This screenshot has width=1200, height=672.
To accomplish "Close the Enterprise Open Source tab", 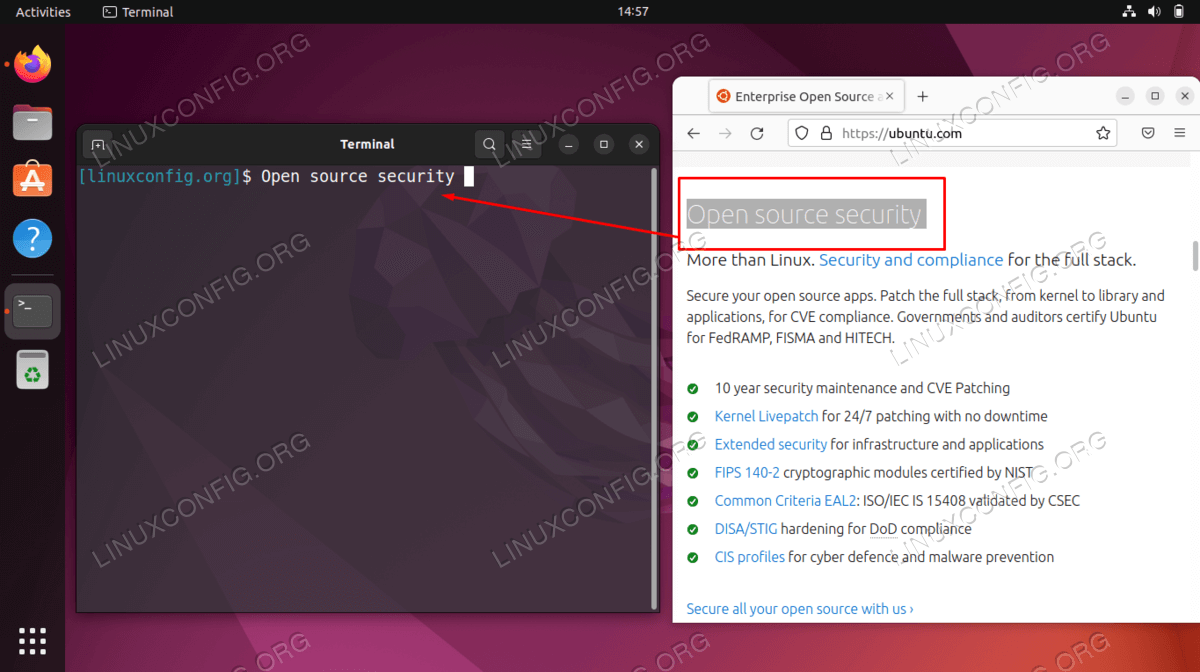I will pos(890,97).
